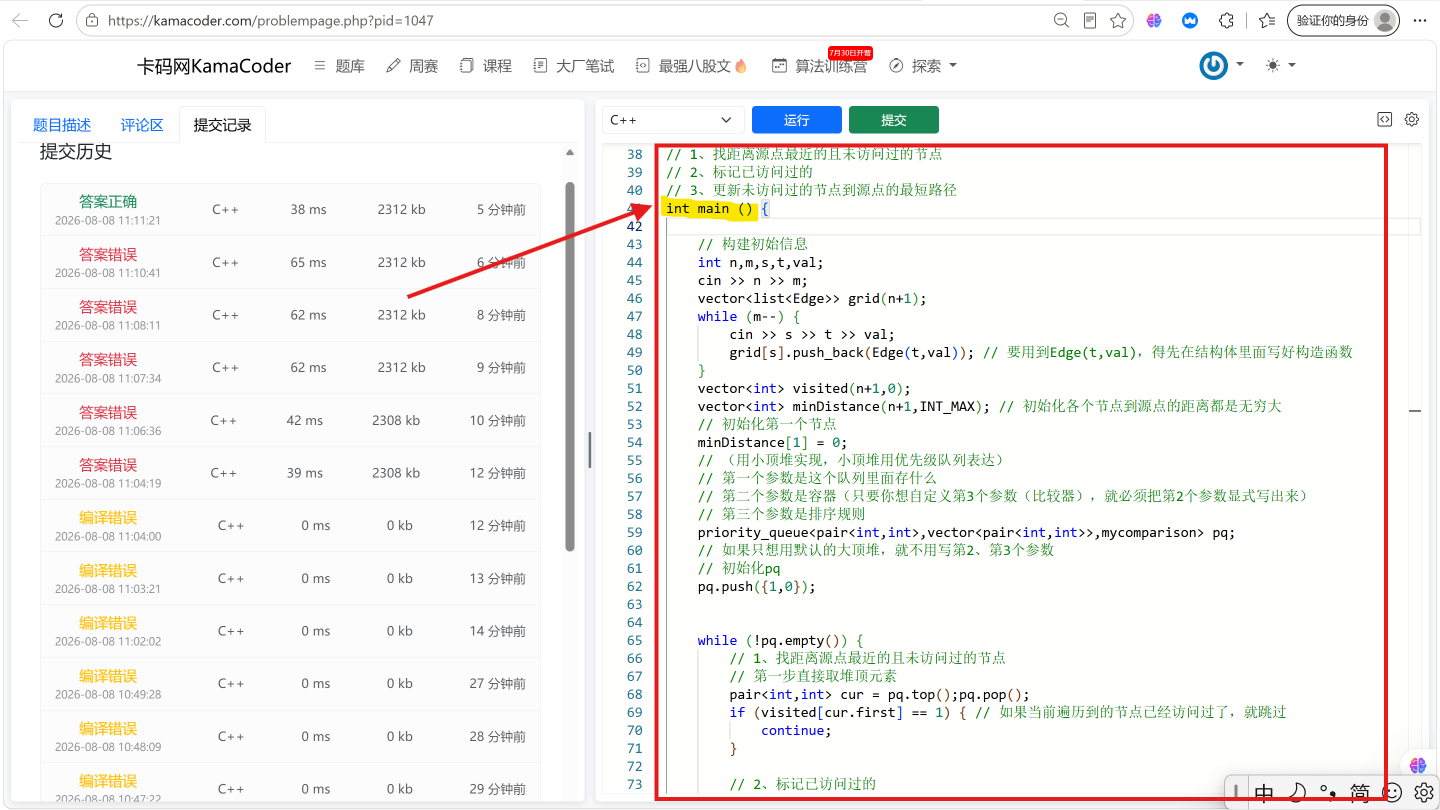Click the 卡码网KamaCoder site logo
Screen dimensions: 1440x810
tap(214, 65)
